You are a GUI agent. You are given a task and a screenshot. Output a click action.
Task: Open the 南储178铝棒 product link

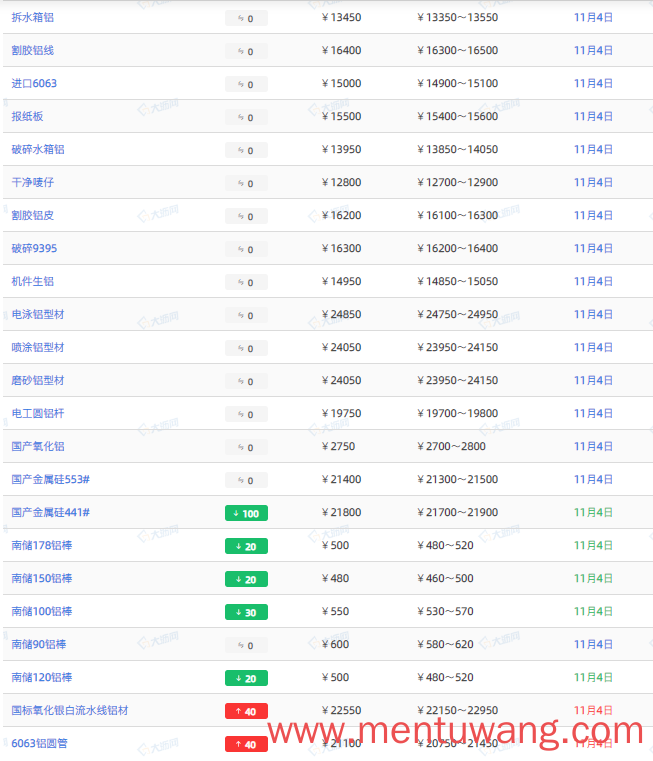pos(42,546)
